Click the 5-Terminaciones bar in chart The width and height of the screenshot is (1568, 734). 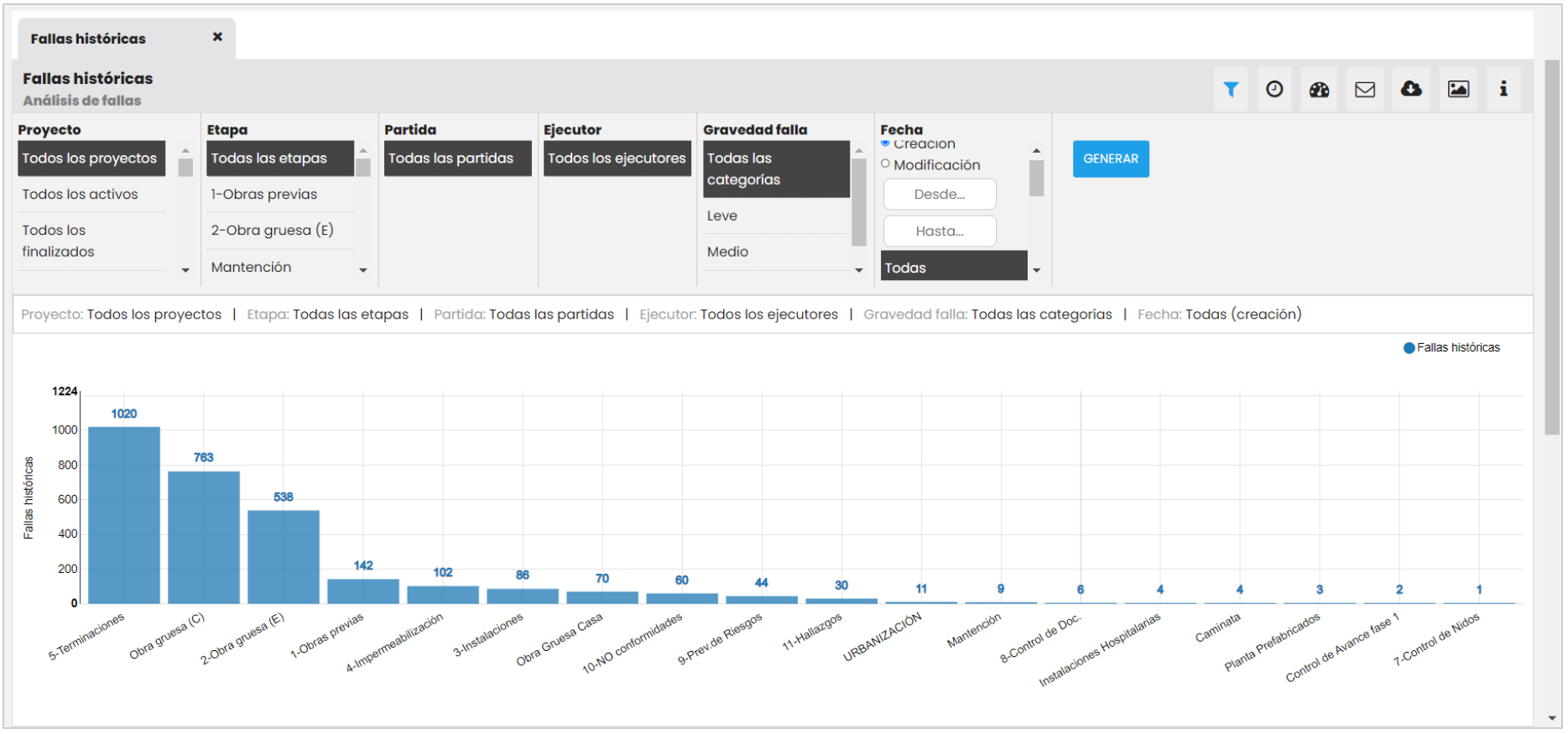pos(124,514)
